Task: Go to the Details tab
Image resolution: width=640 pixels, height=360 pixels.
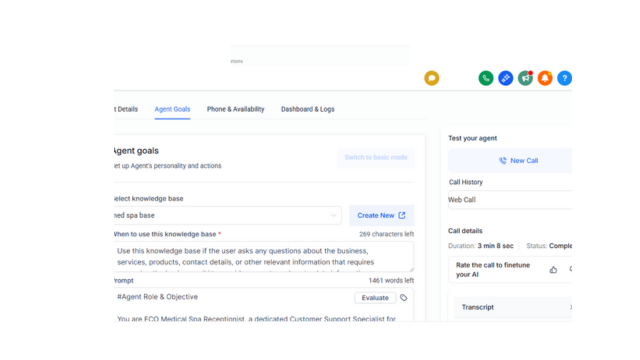Action: [x=126, y=109]
